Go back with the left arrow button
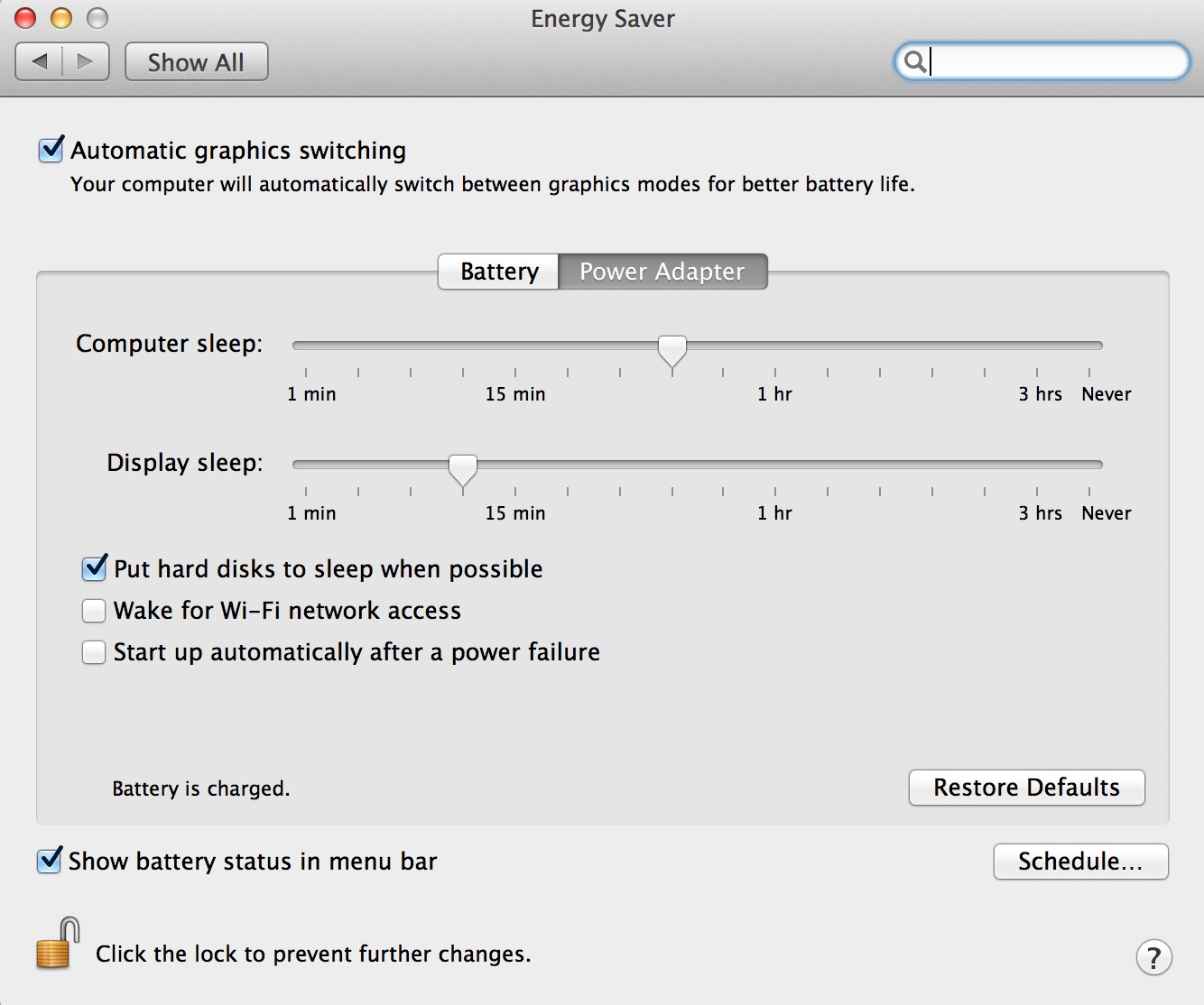The image size is (1204, 1005). click(40, 62)
